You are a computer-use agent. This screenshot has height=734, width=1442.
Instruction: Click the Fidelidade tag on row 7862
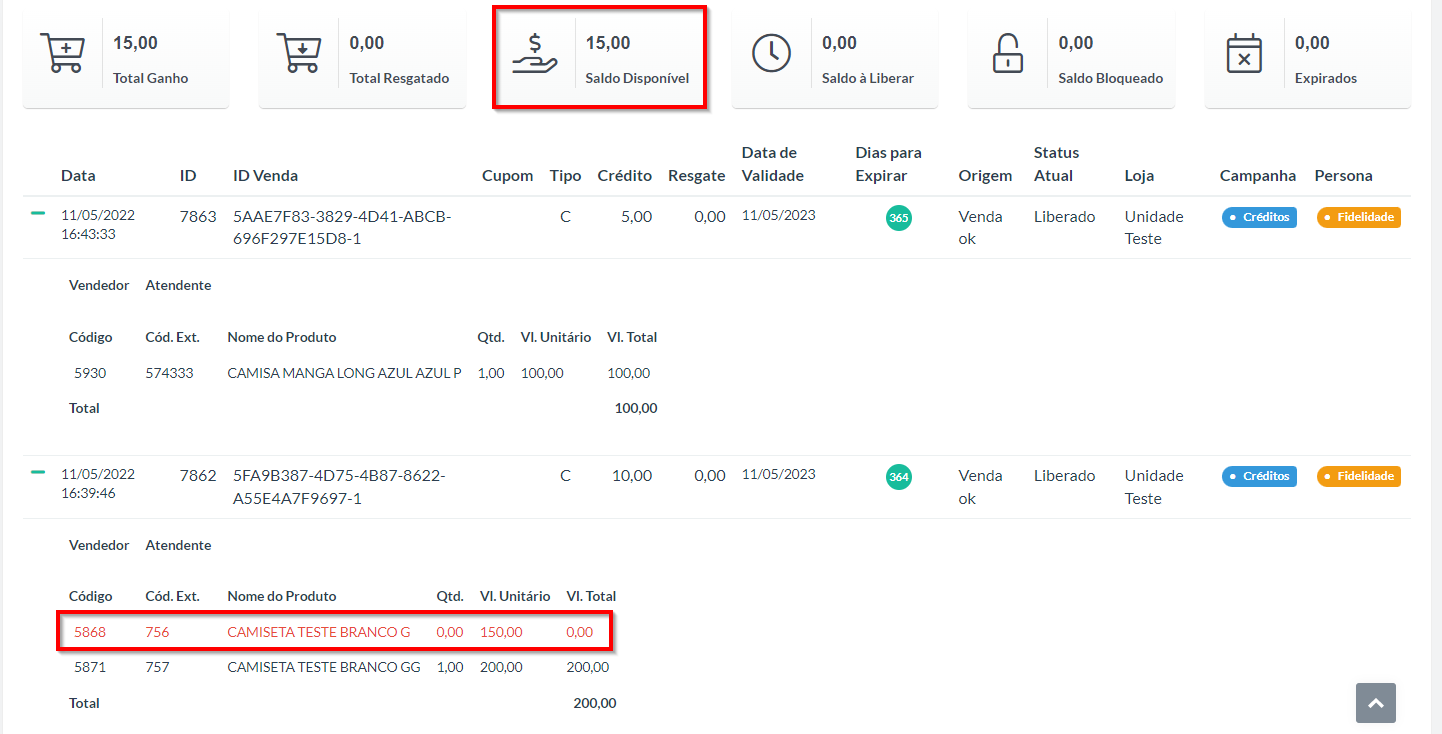[1358, 476]
